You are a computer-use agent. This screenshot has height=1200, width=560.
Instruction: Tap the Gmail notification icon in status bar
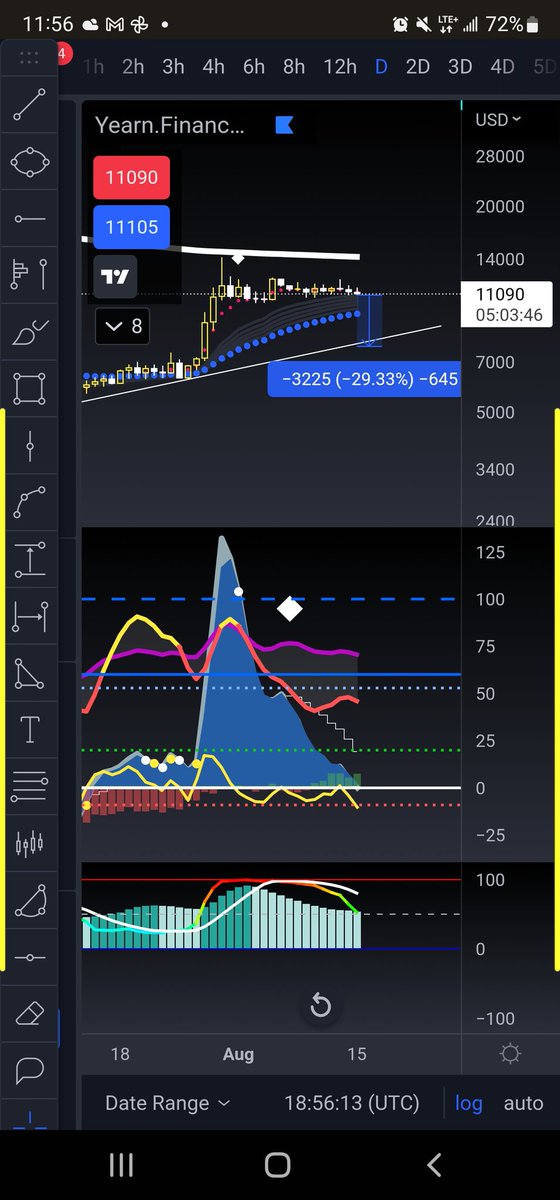pyautogui.click(x=115, y=23)
